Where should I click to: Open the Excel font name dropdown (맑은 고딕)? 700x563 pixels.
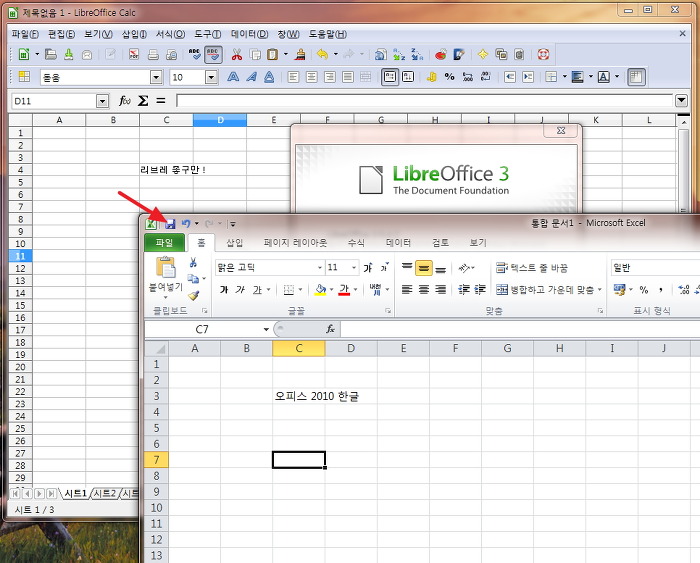click(320, 267)
